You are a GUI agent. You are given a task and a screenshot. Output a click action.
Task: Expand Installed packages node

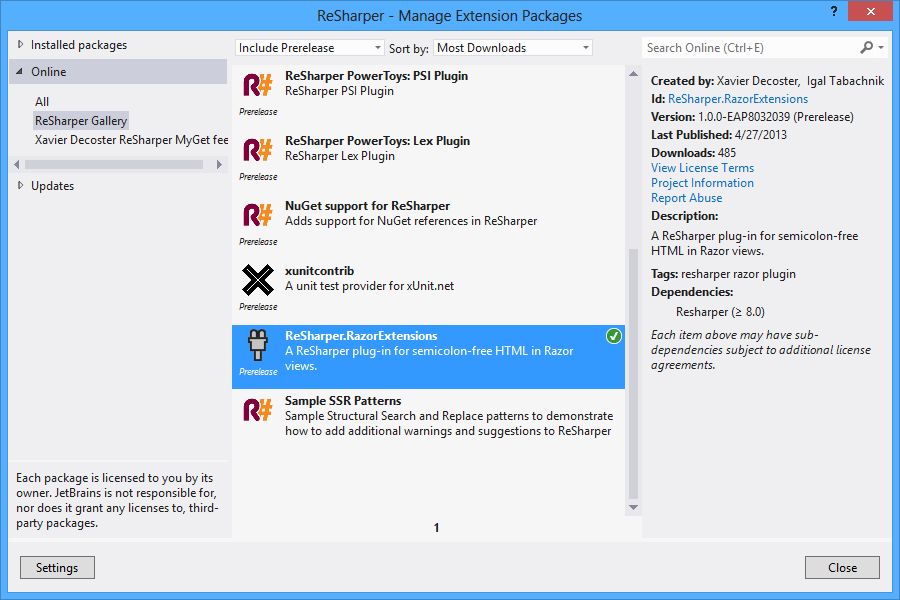20,44
